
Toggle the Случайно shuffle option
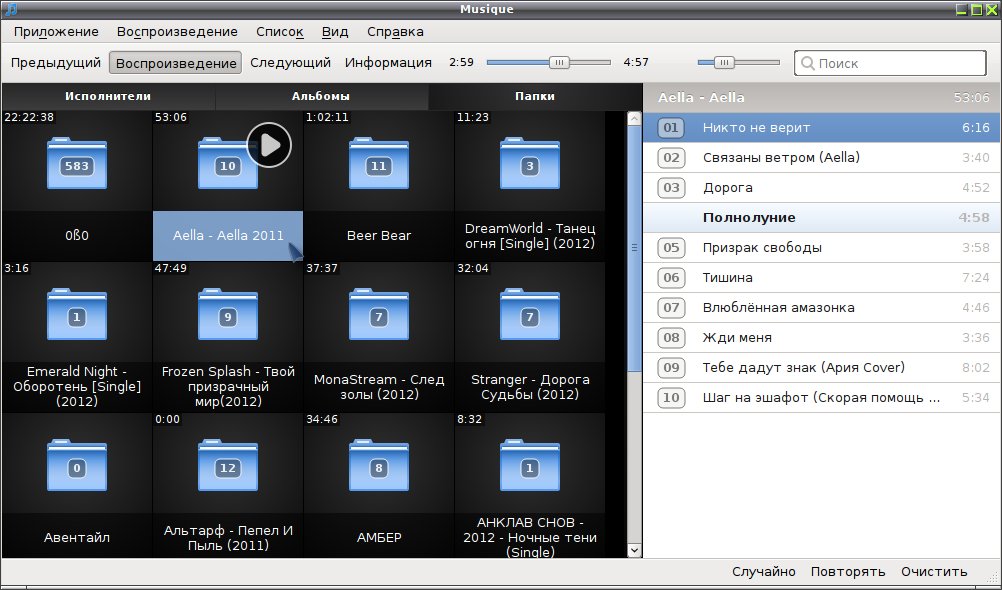[x=764, y=571]
